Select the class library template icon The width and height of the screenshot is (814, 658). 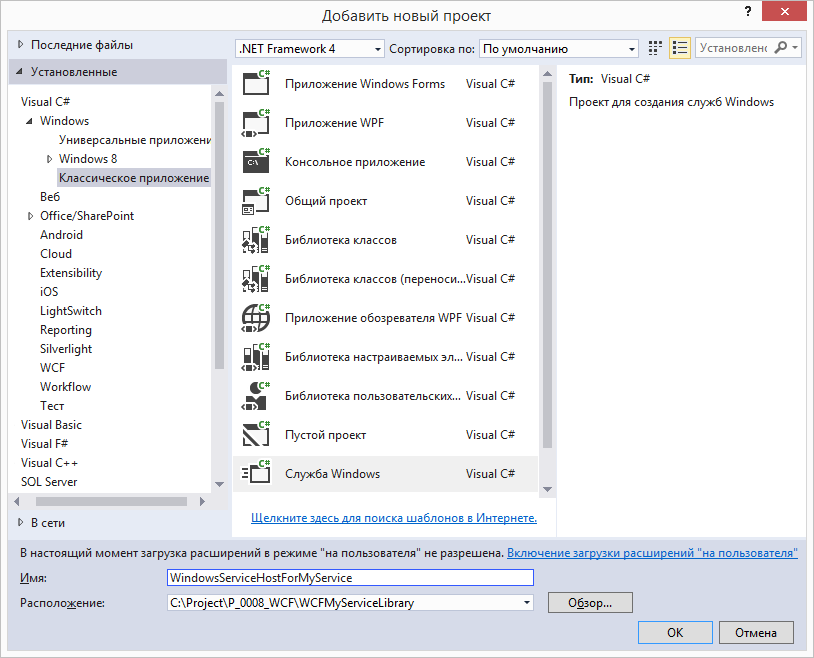pos(256,239)
